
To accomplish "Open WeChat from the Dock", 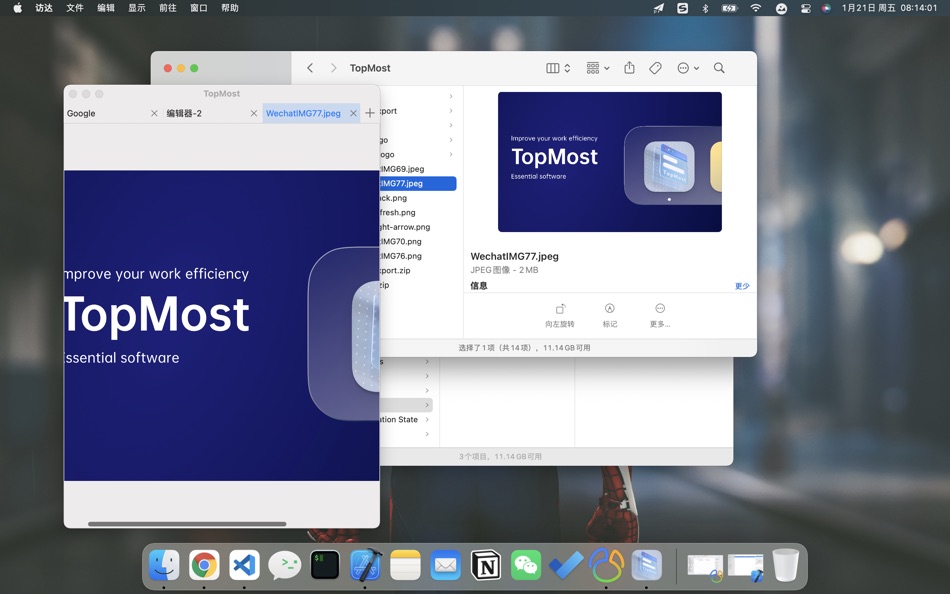I will tap(525, 565).
